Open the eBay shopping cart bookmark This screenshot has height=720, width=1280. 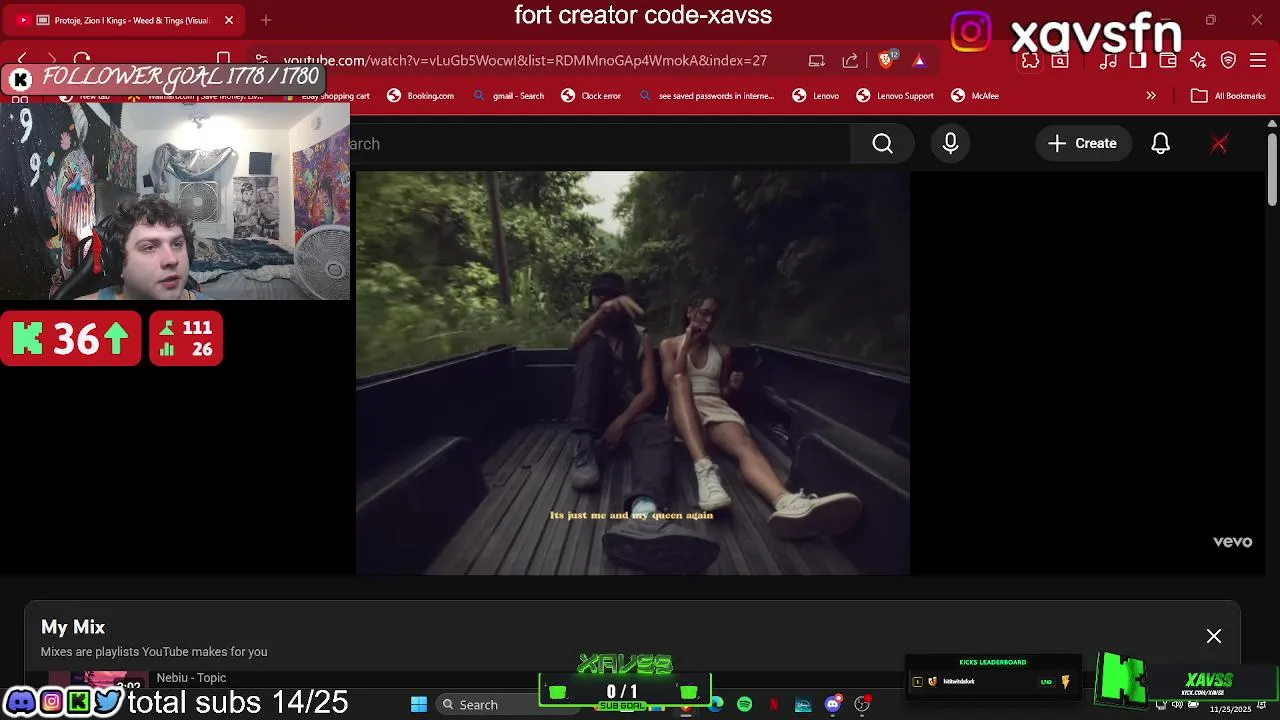click(x=326, y=96)
